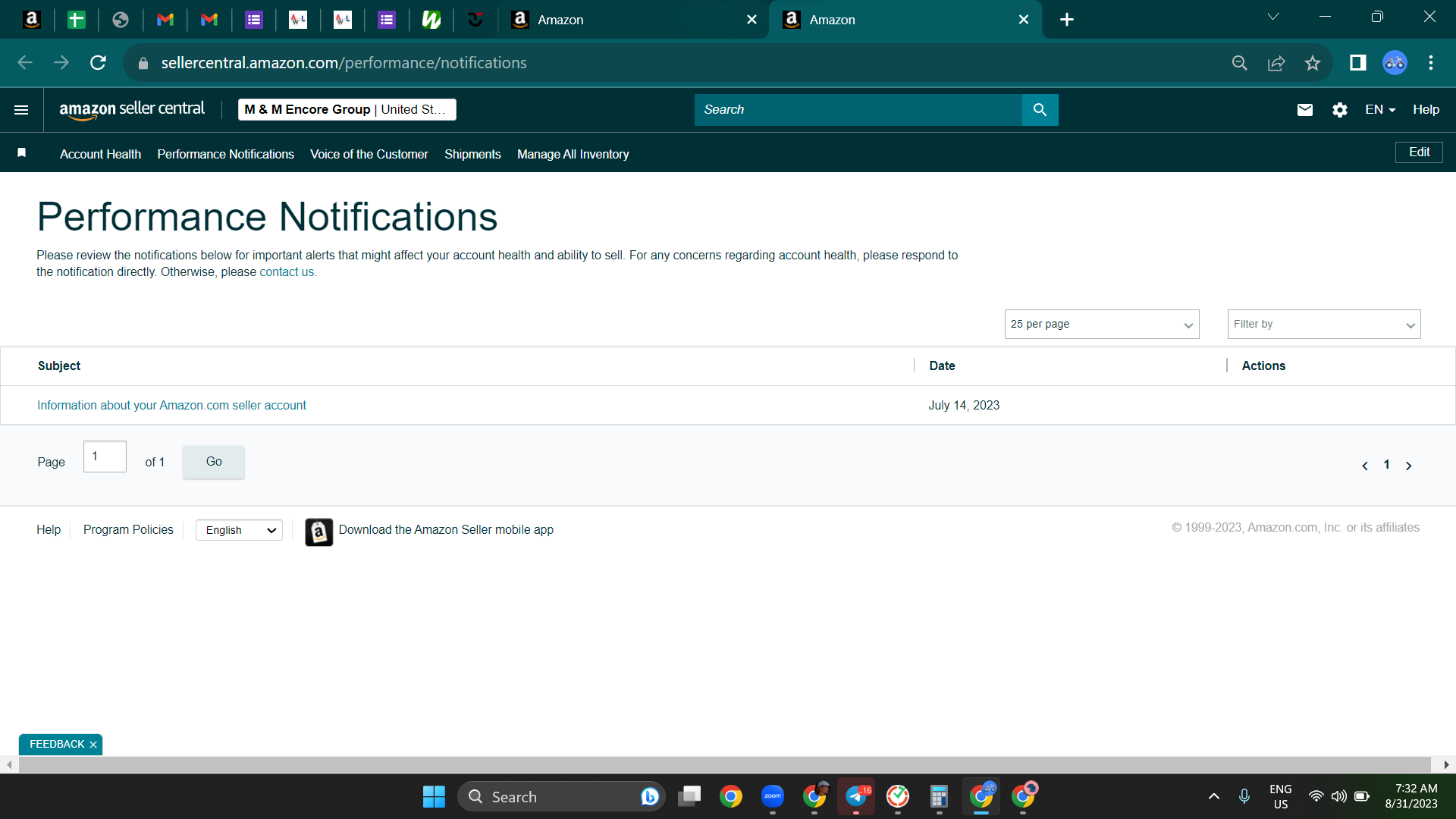
Task: Toggle the browser side panel
Action: [x=1357, y=63]
